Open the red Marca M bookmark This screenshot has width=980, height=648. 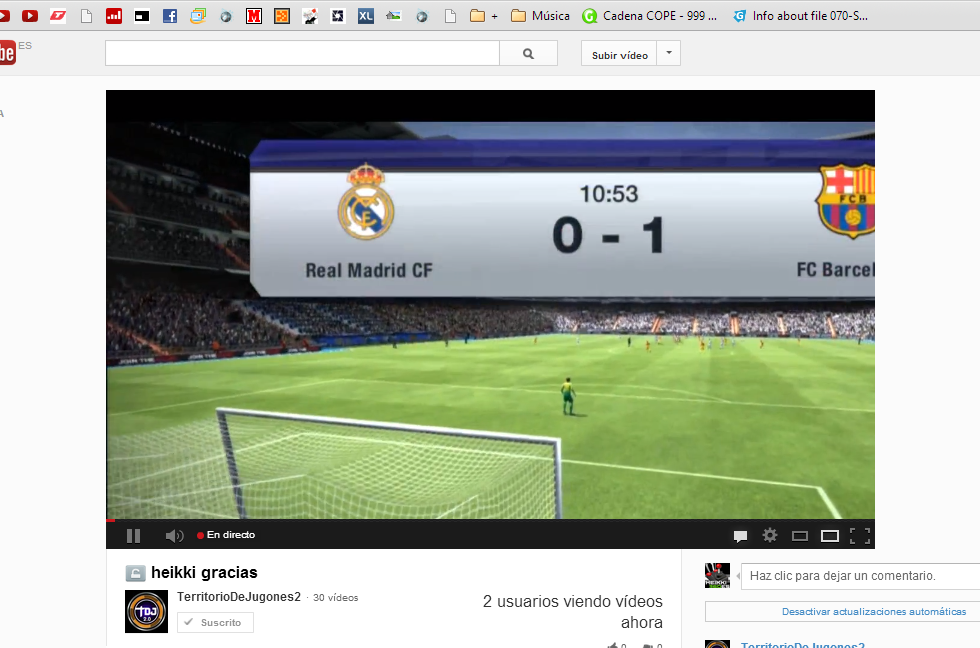(254, 16)
